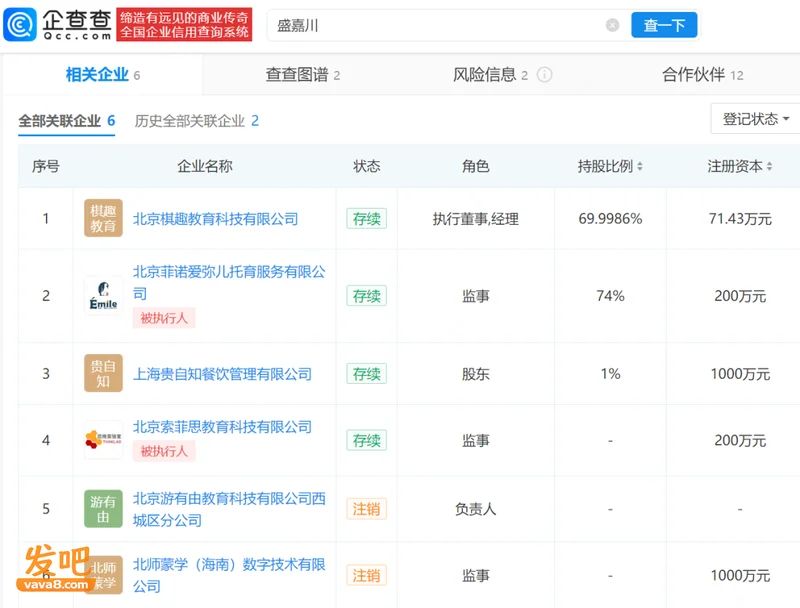Click 注销 status badge for 北京游有由
The width and height of the screenshot is (800, 608).
coord(366,509)
